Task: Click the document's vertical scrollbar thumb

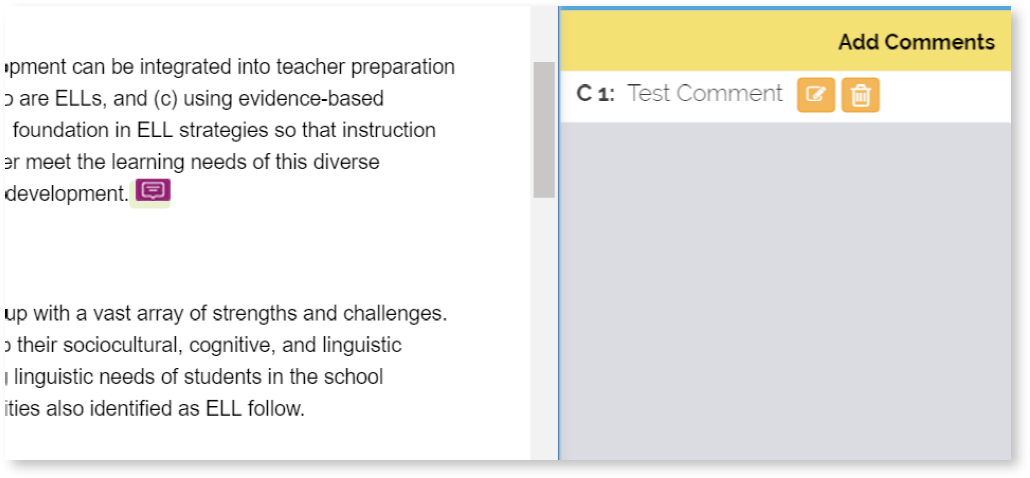Action: [x=544, y=130]
